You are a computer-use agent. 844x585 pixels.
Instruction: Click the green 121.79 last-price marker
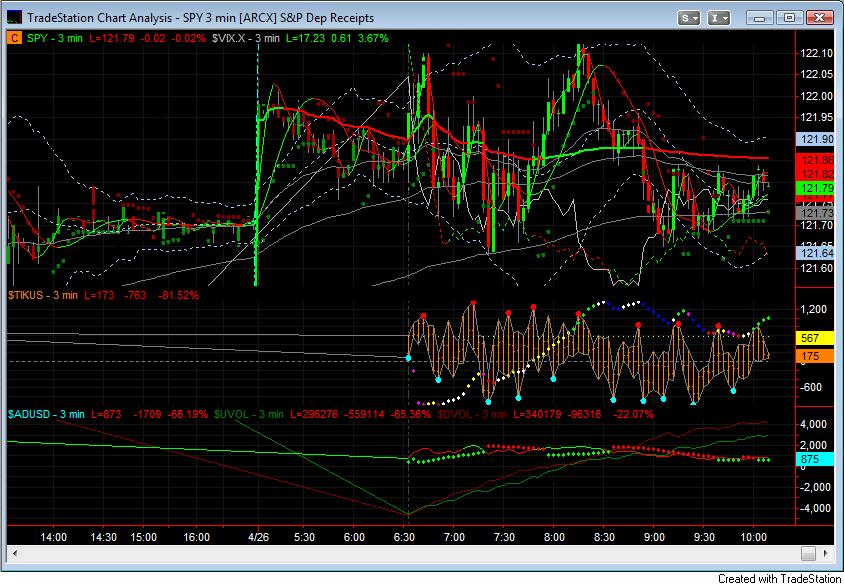coord(817,188)
